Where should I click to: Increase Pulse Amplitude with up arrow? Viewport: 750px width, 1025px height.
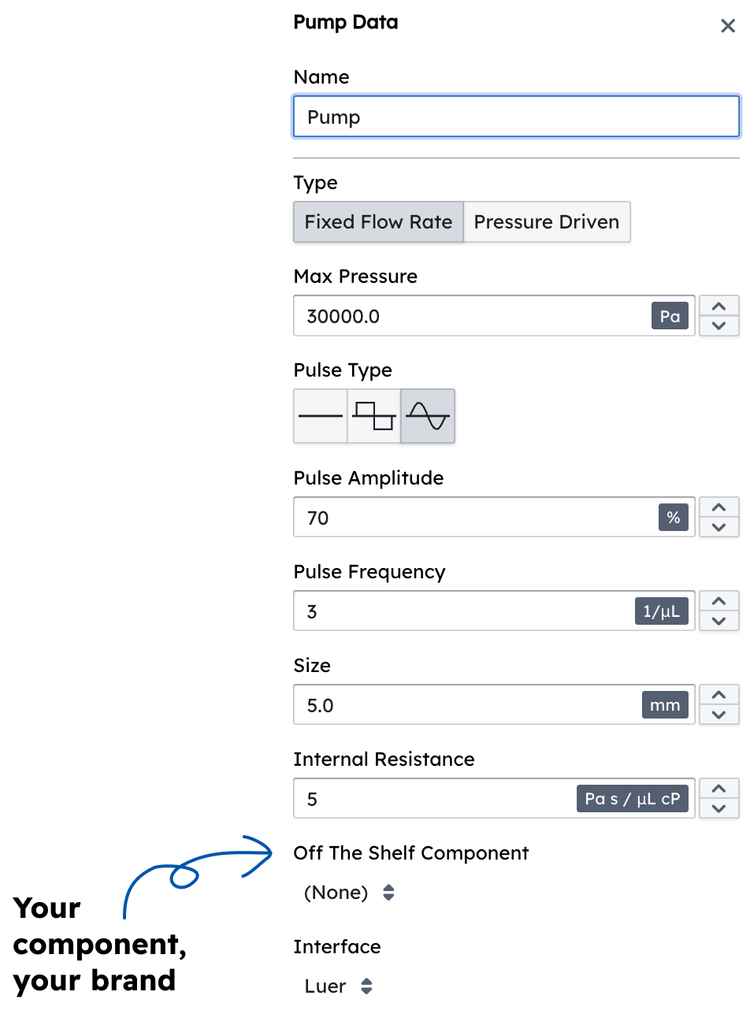(x=718, y=507)
